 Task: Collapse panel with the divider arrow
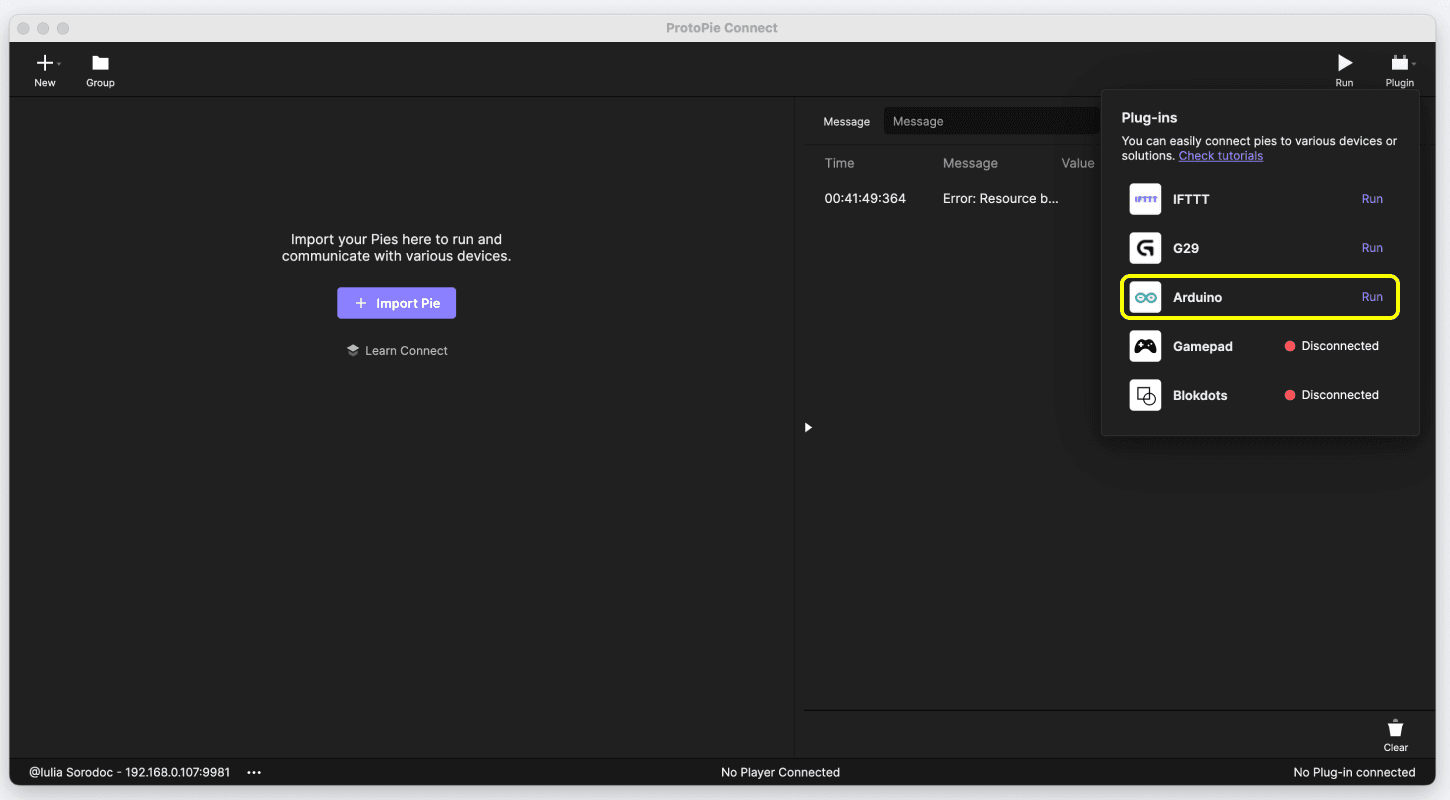808,427
